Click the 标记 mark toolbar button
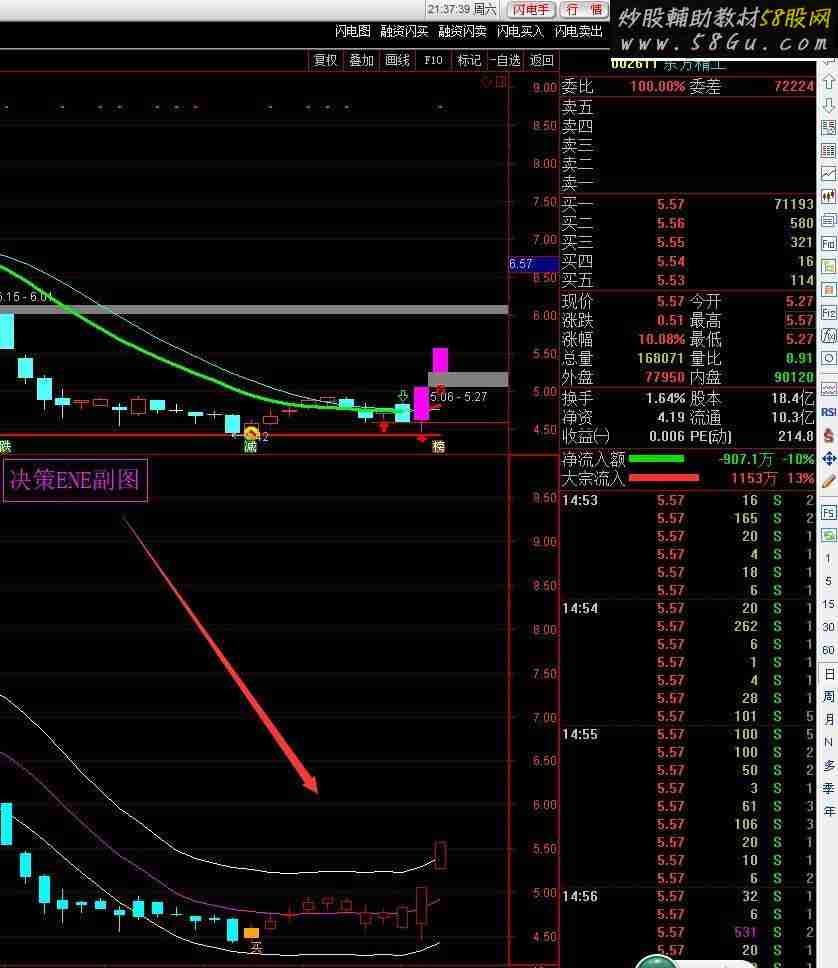The image size is (838, 968). (469, 60)
